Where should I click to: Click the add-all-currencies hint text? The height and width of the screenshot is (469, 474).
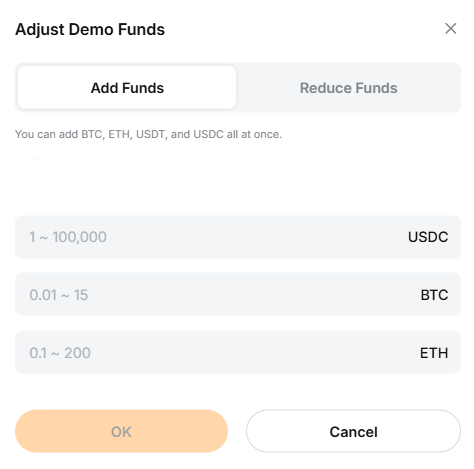point(148,134)
